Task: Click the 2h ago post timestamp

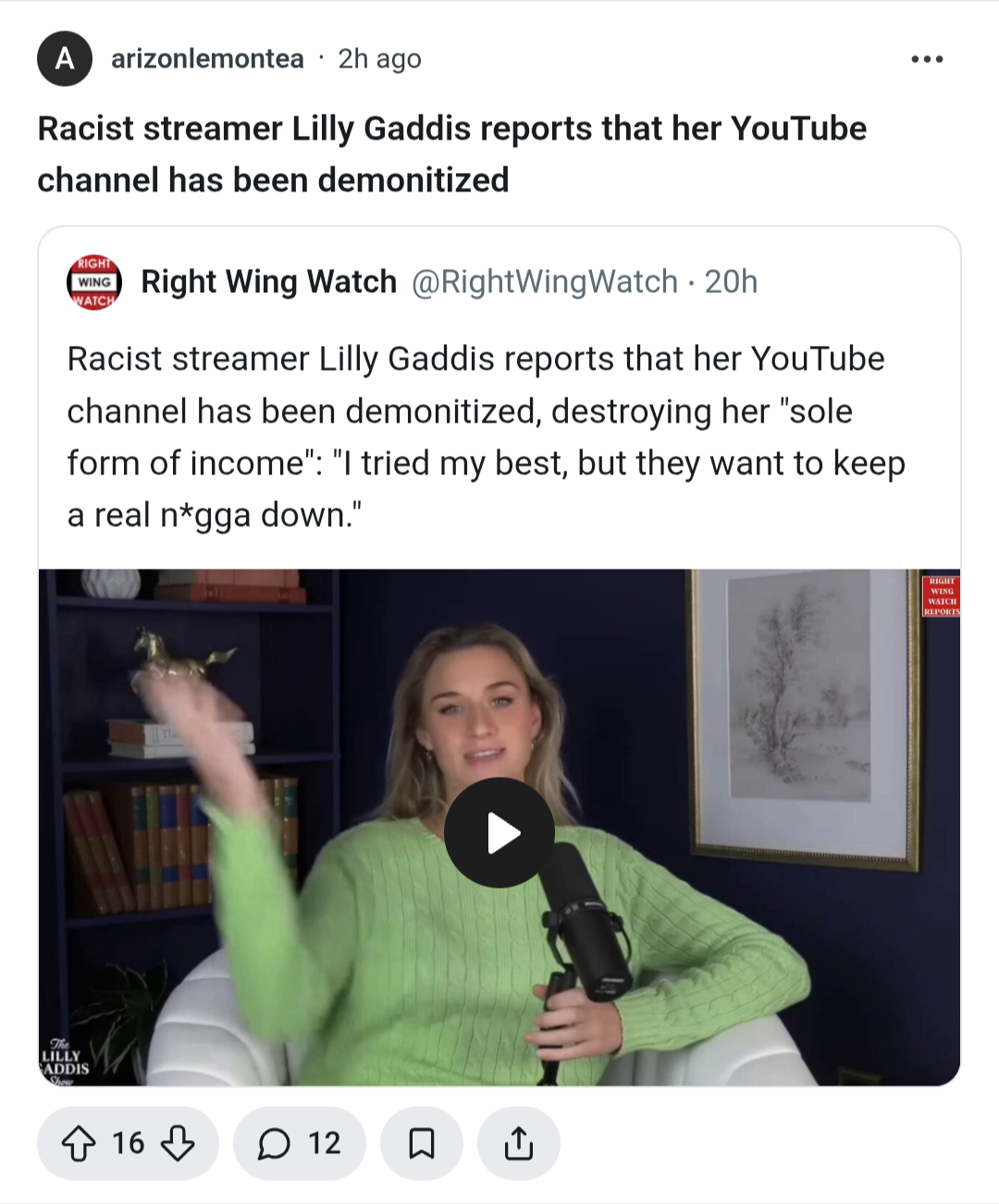Action: [379, 59]
